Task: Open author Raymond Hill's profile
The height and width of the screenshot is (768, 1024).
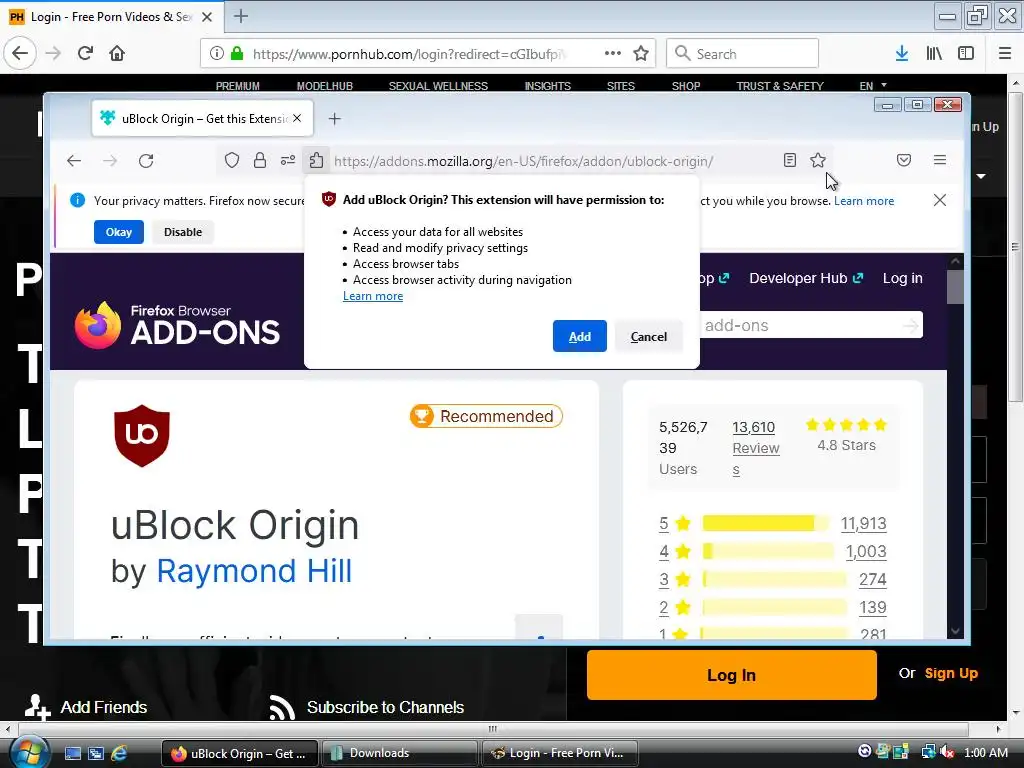Action: 254,571
